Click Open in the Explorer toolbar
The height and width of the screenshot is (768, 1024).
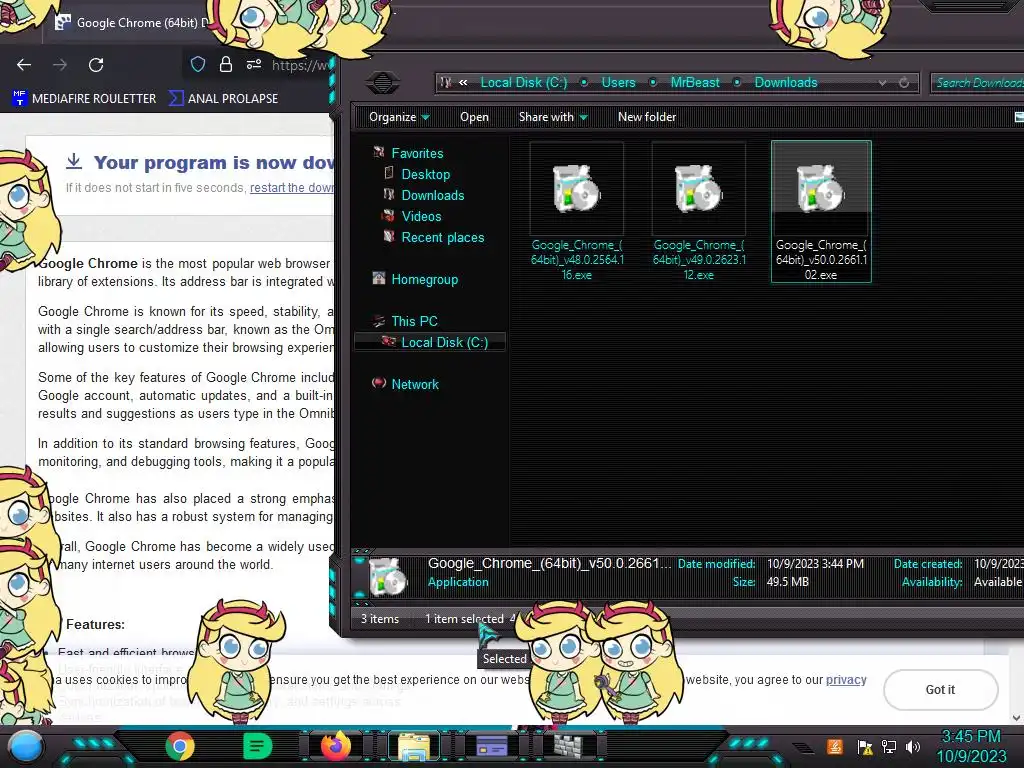[474, 117]
